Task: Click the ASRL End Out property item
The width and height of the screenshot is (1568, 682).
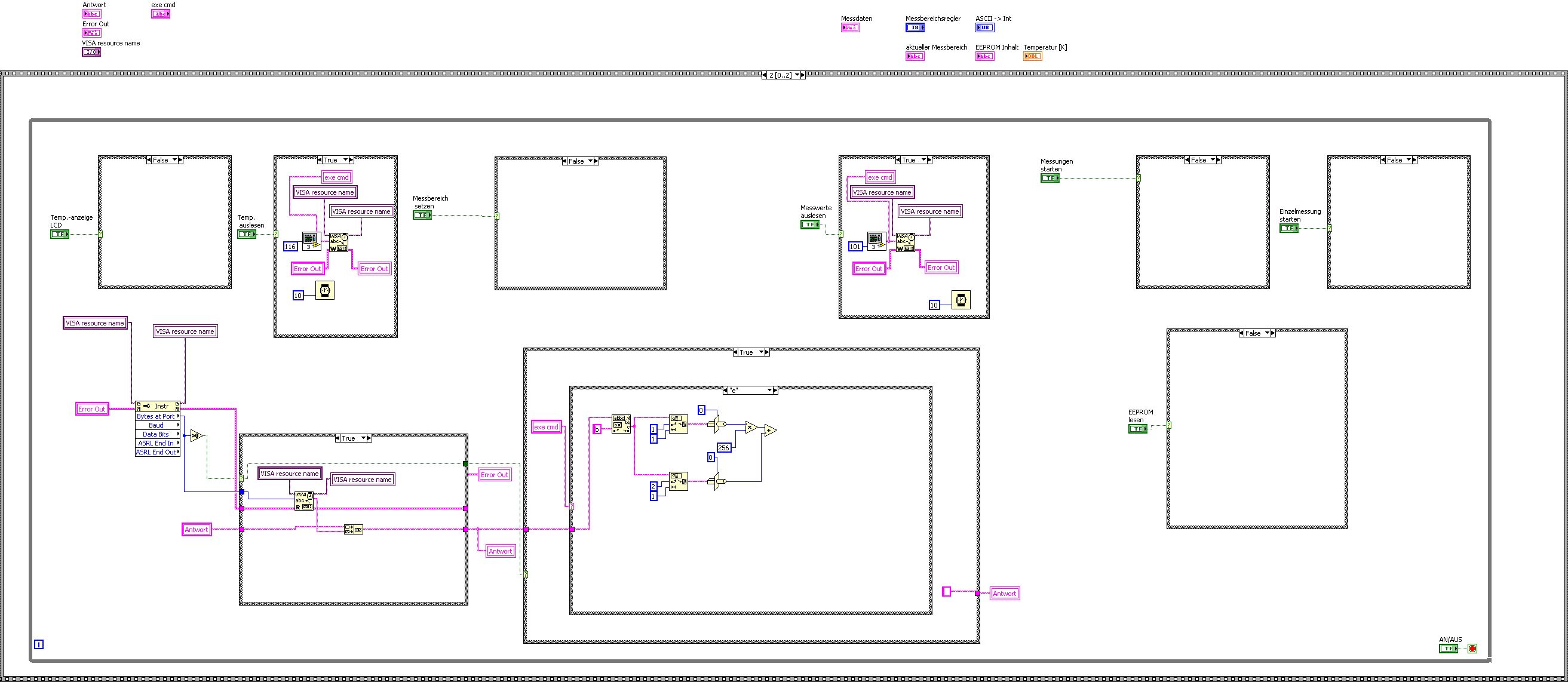Action: tap(156, 452)
